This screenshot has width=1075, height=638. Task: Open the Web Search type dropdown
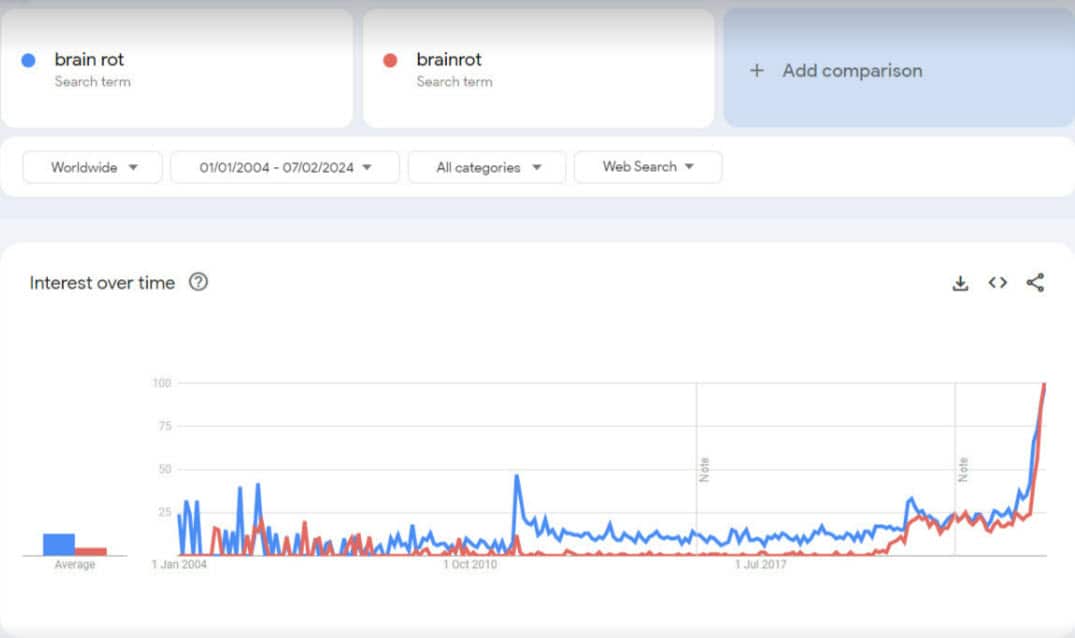click(648, 167)
